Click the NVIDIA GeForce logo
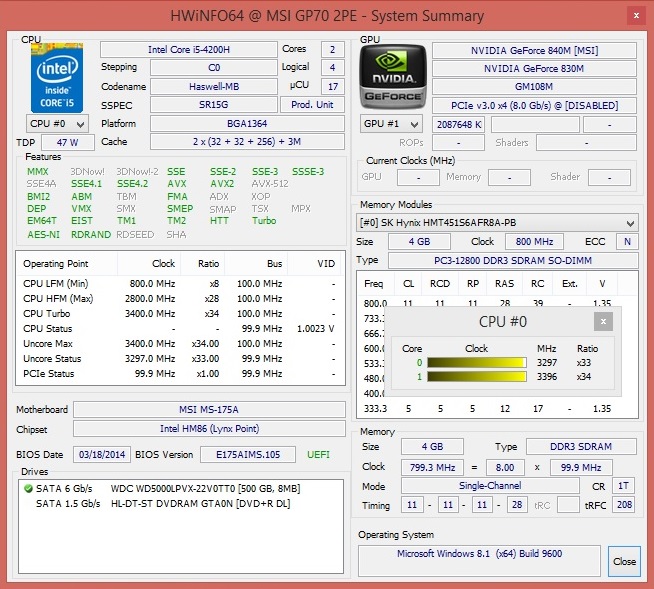654x589 pixels. click(393, 77)
